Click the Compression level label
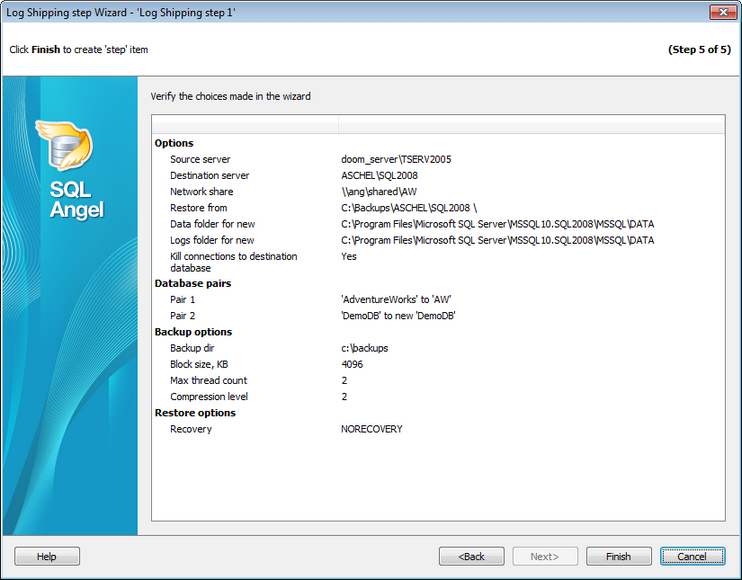The height and width of the screenshot is (580, 742). coord(209,396)
